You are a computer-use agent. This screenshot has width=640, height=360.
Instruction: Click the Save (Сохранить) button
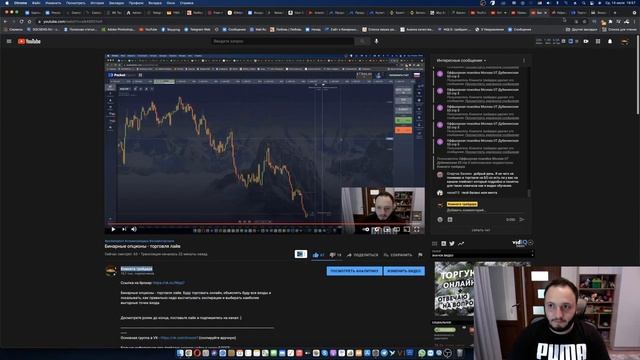pos(398,255)
